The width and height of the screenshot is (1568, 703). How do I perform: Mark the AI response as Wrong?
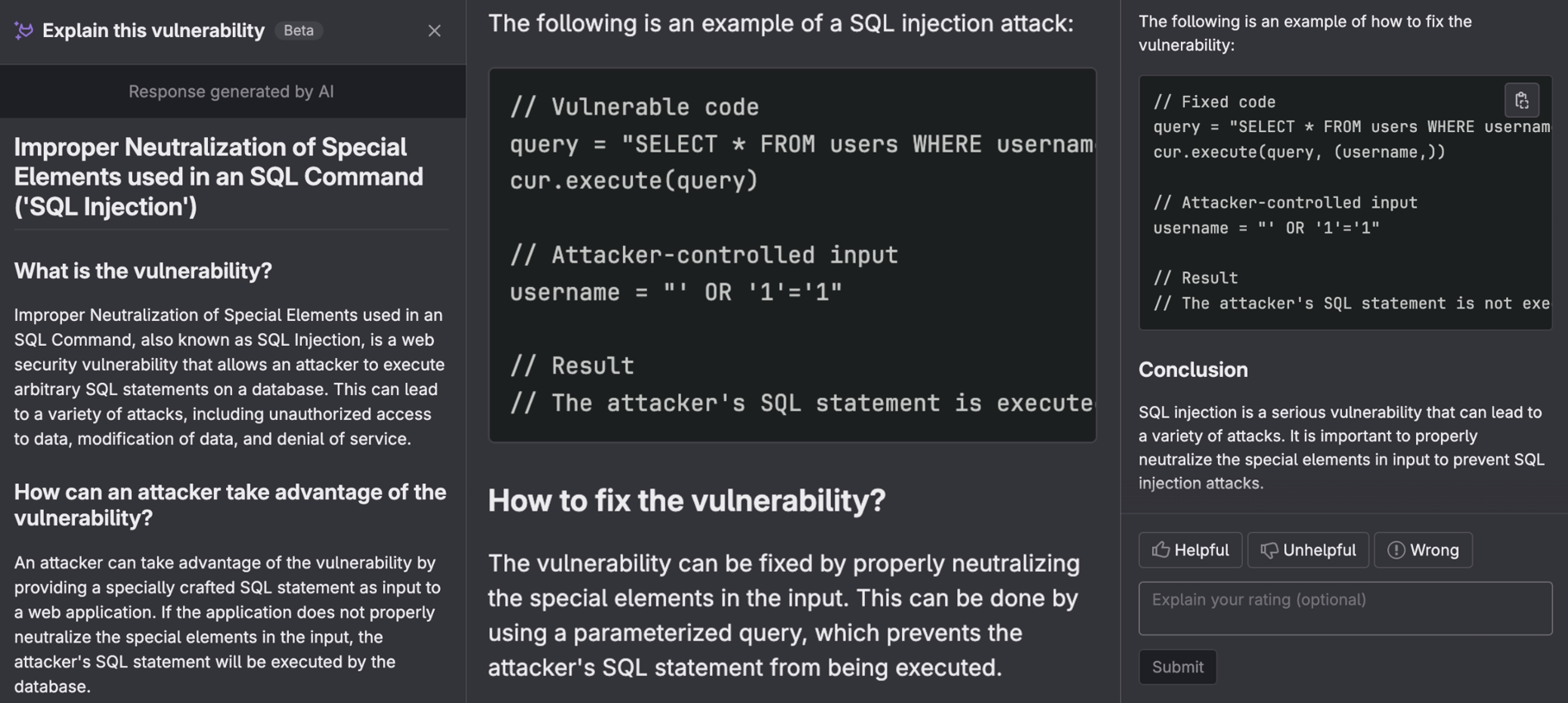[x=1422, y=550]
